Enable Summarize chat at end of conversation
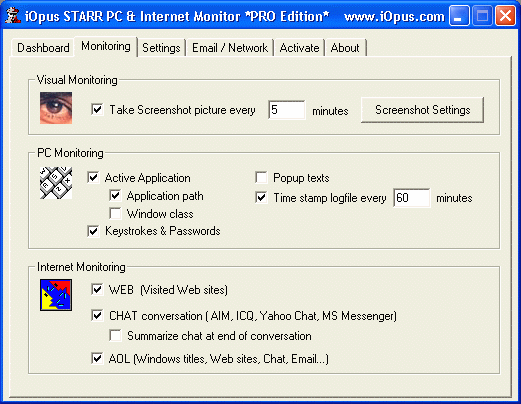 tap(115, 335)
